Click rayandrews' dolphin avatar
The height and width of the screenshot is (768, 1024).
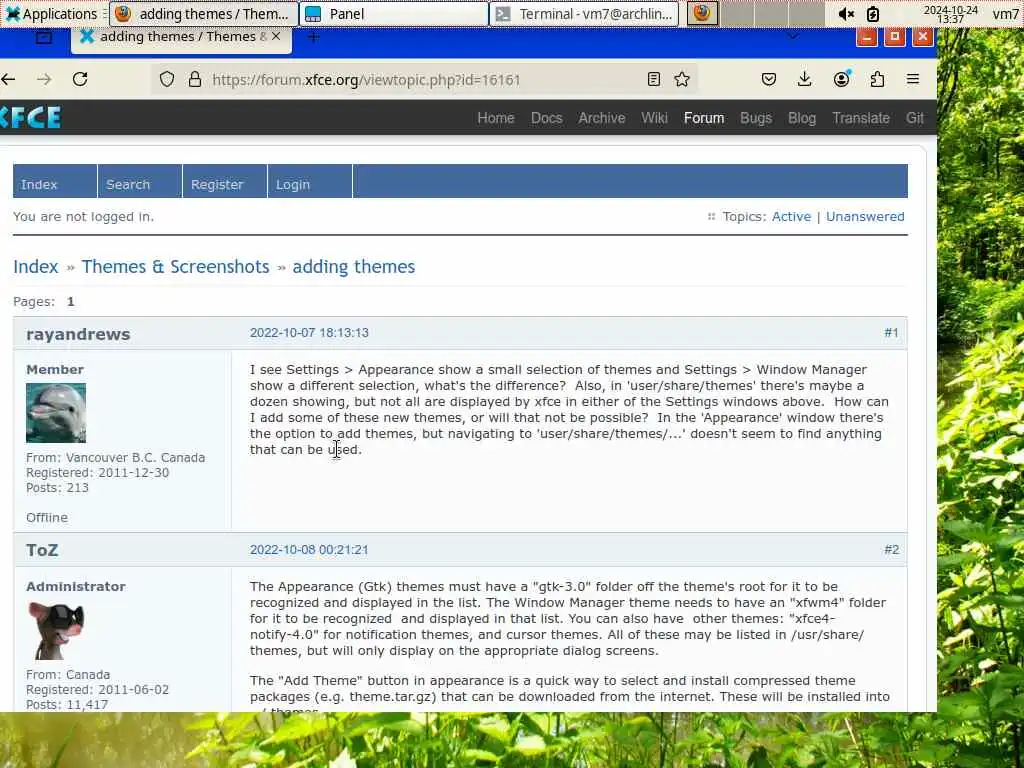(56, 413)
